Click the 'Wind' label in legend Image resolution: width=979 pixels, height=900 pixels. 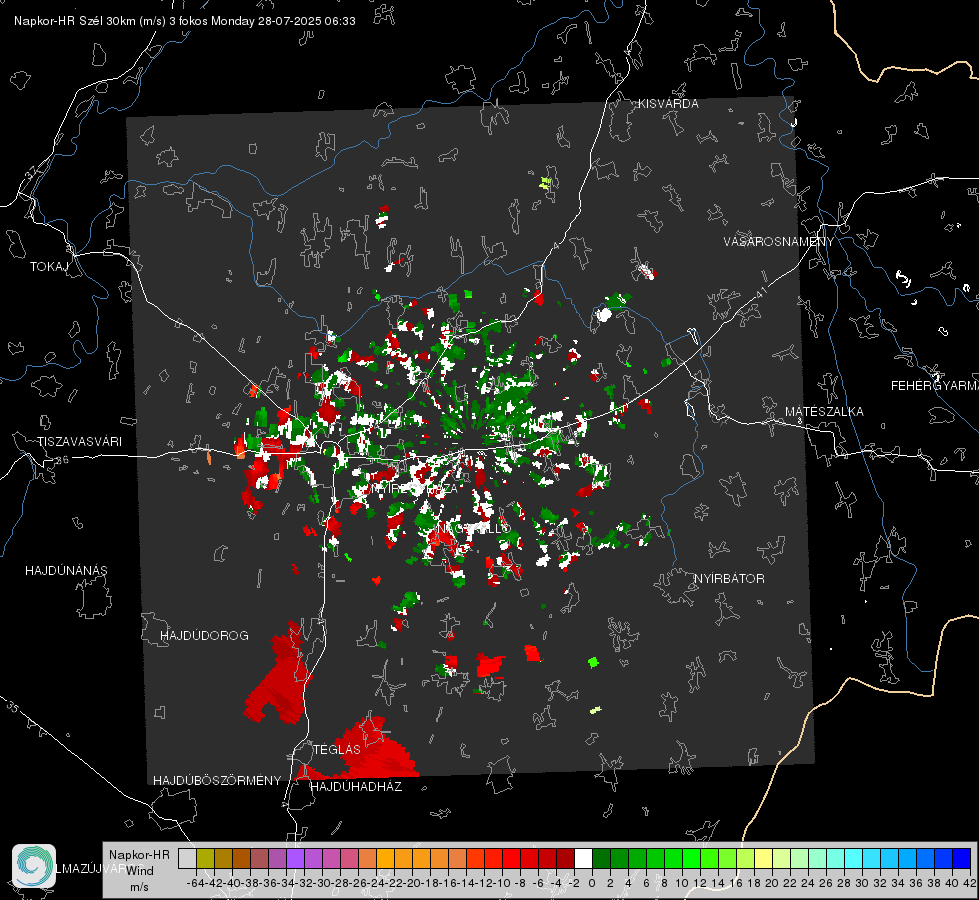[x=140, y=870]
